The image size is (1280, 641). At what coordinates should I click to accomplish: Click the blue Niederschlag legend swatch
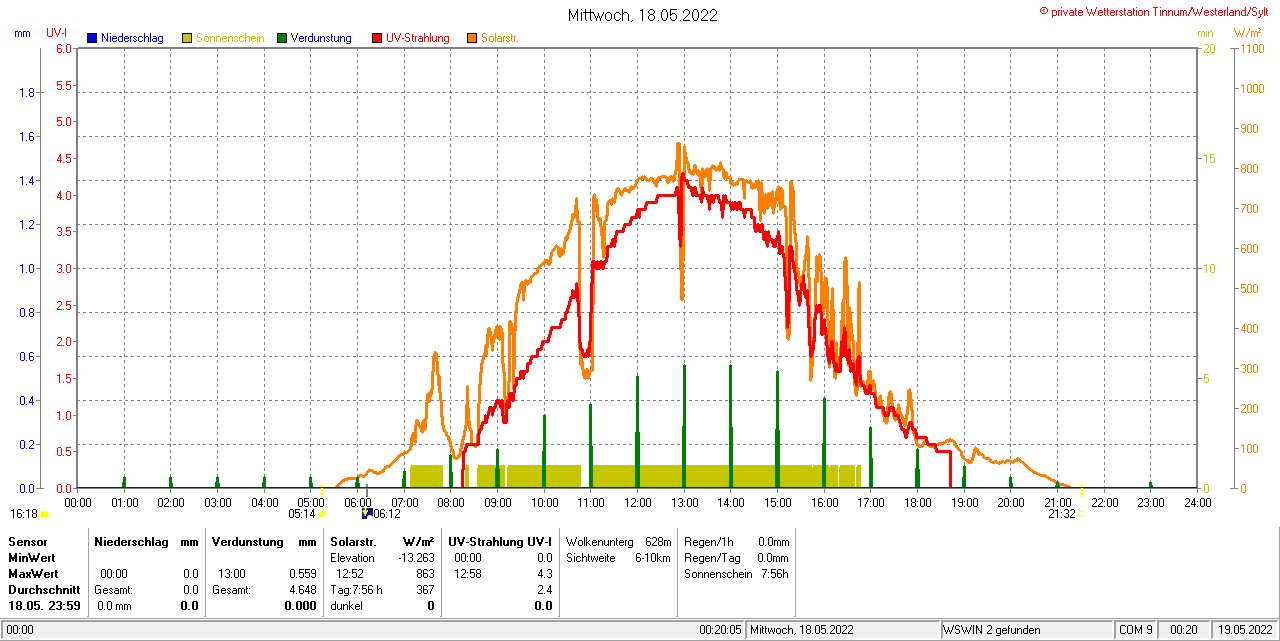click(92, 38)
